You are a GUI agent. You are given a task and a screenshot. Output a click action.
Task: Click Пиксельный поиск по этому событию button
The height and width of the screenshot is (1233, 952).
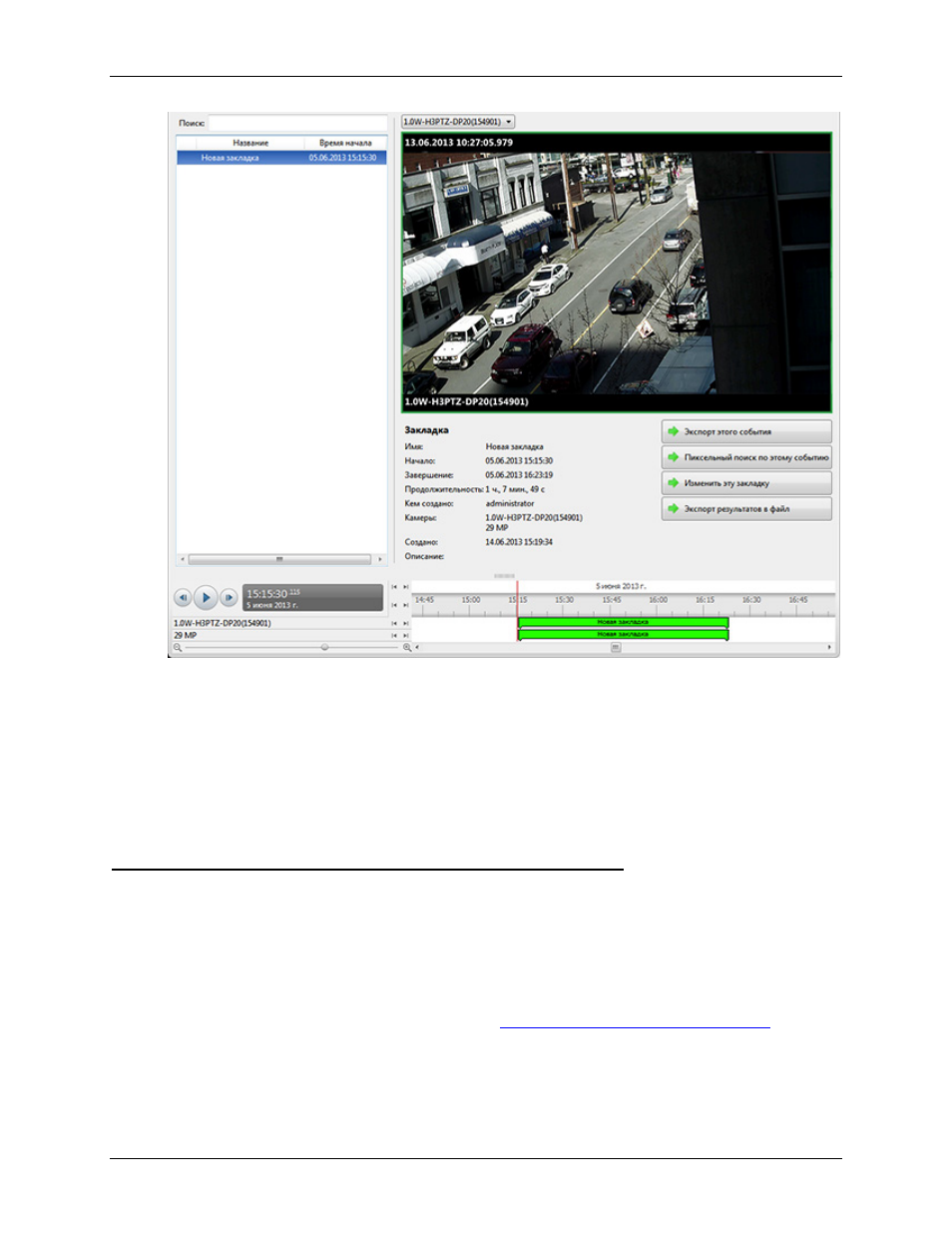pyautogui.click(x=746, y=457)
